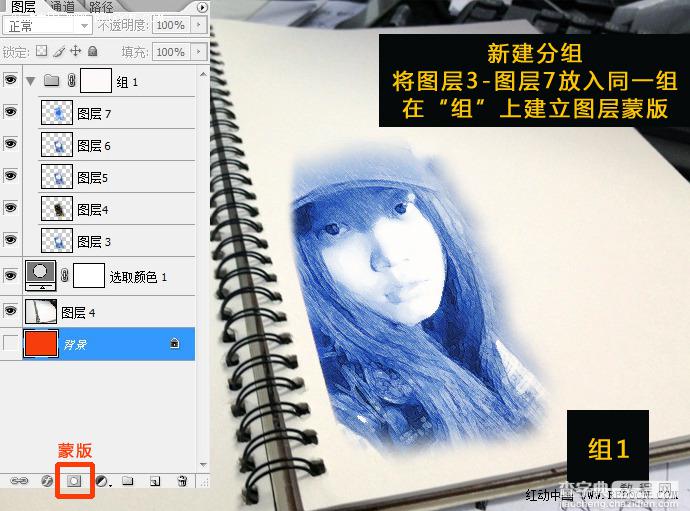The width and height of the screenshot is (690, 511).
Task: Select the 组 1 mask thumbnail
Action: point(96,81)
